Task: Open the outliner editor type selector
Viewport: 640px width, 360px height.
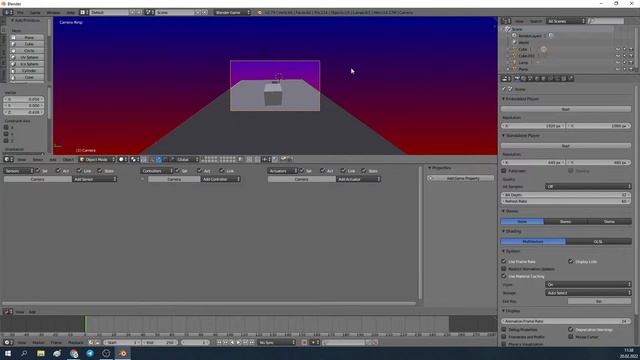Action: click(506, 21)
